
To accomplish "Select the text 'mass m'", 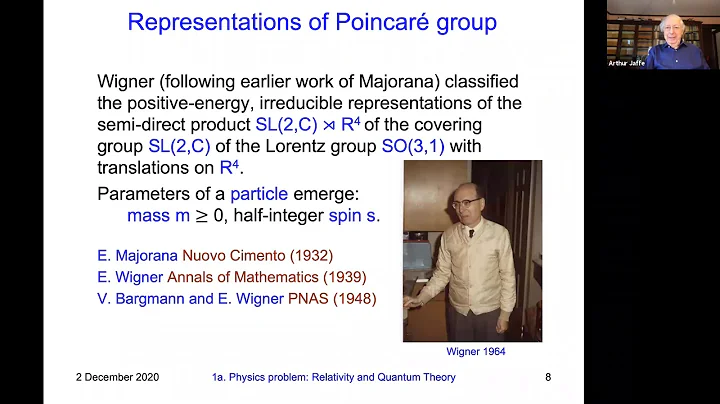I will (158, 215).
